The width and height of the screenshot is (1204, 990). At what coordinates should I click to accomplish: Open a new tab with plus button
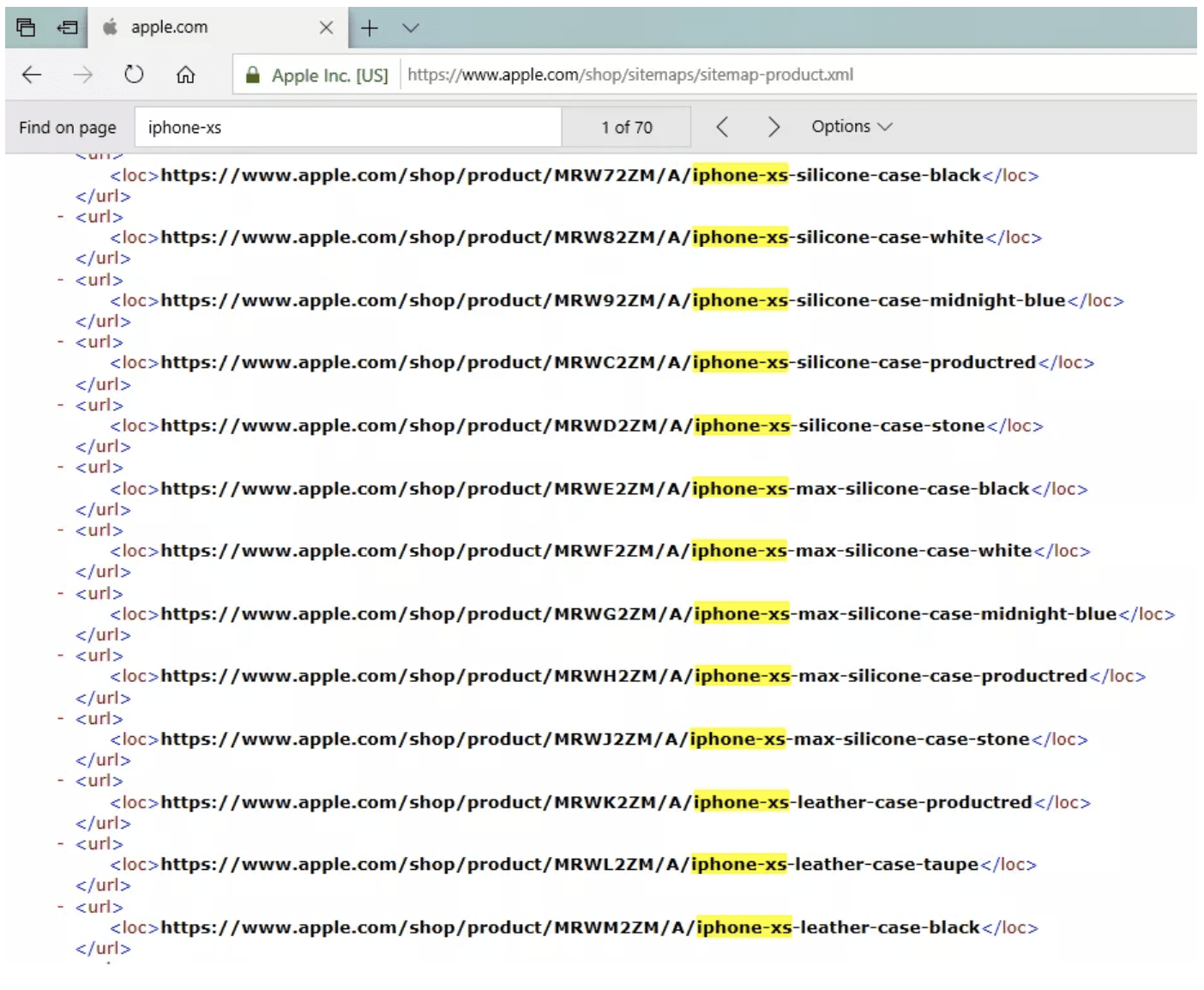[369, 28]
